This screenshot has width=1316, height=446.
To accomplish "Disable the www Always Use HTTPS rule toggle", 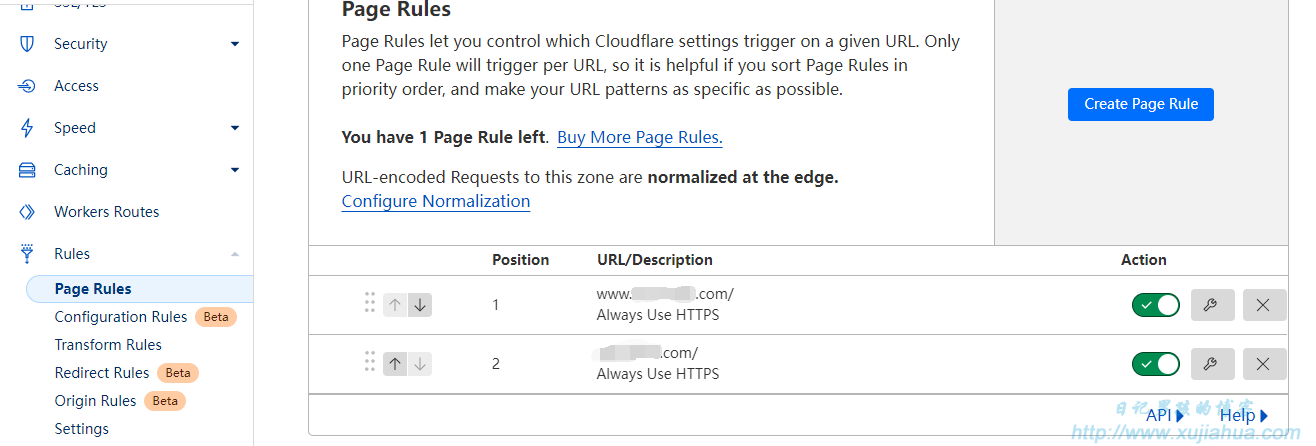I will (1155, 305).
